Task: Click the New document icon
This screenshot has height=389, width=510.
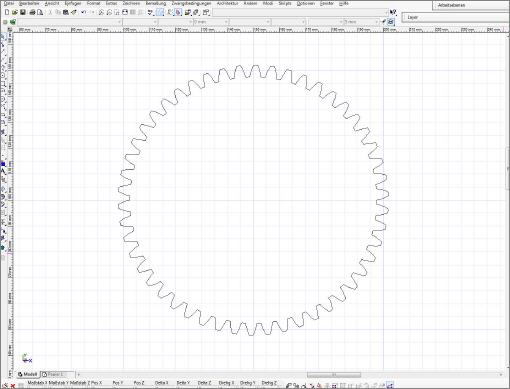Action: 6,13
